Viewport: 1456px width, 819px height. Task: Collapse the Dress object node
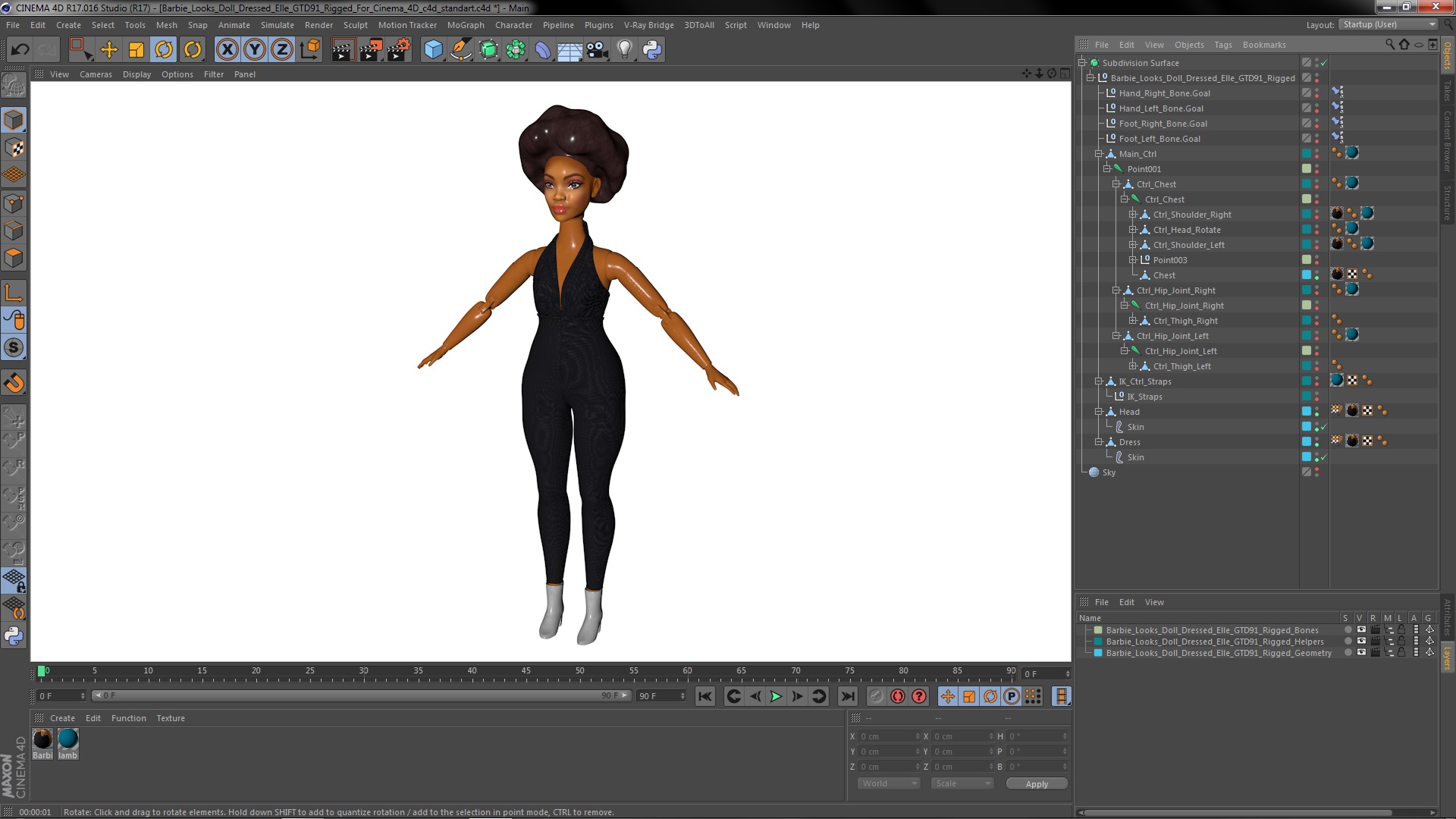[1098, 442]
